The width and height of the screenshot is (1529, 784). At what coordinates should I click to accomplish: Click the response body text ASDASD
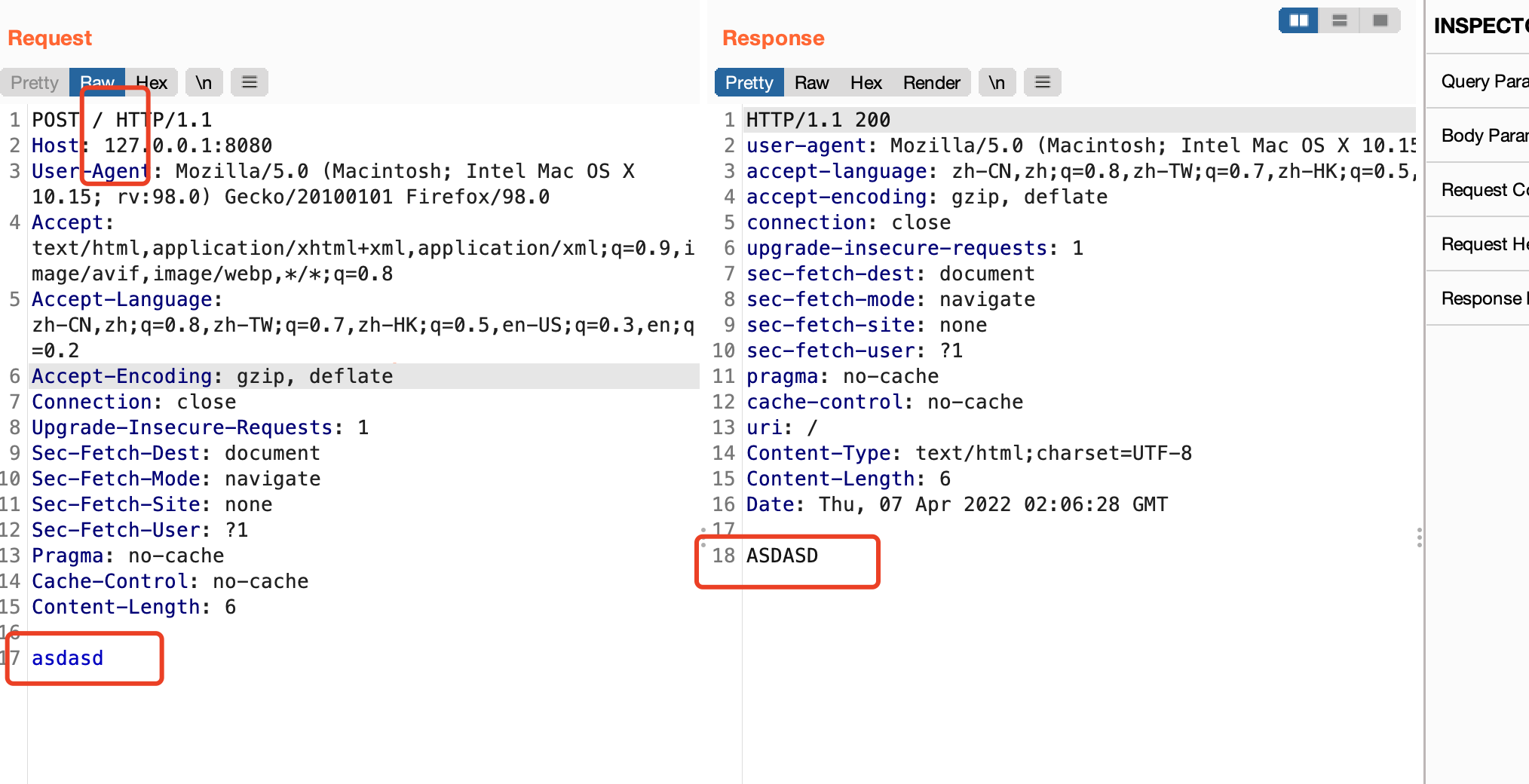tap(782, 556)
